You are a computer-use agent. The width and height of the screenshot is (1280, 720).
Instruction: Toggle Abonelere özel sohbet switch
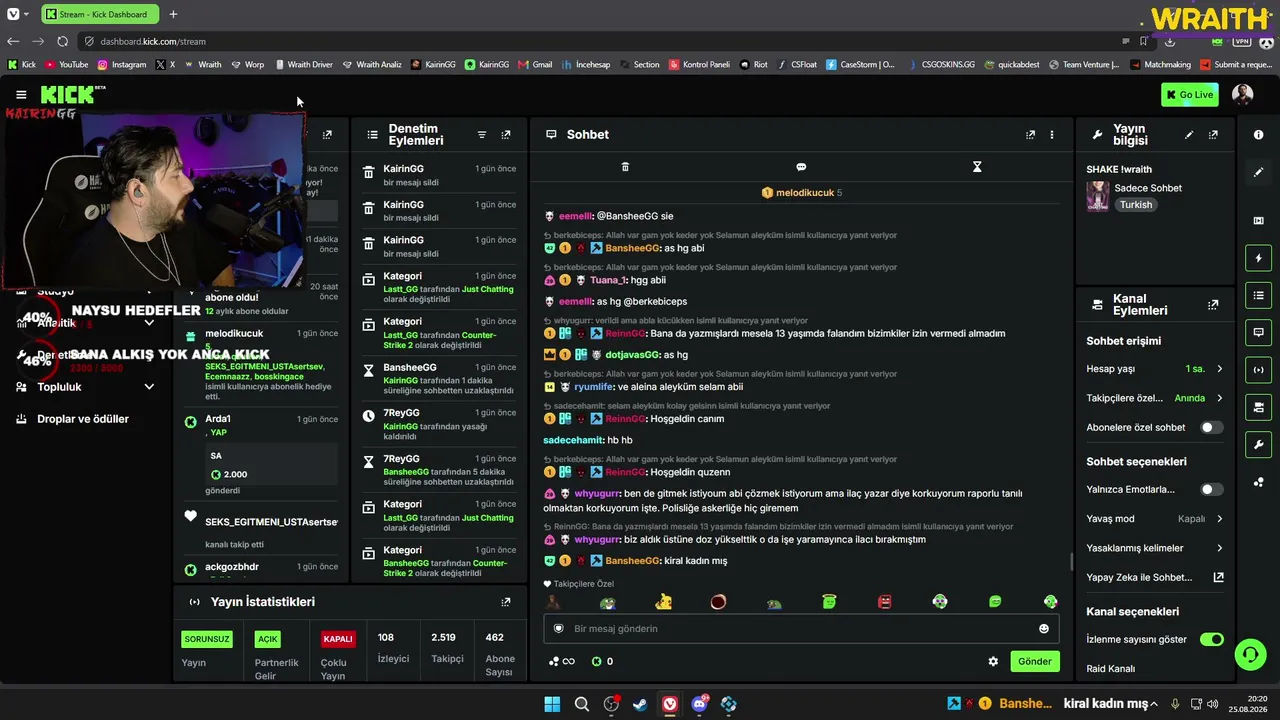coord(1211,428)
